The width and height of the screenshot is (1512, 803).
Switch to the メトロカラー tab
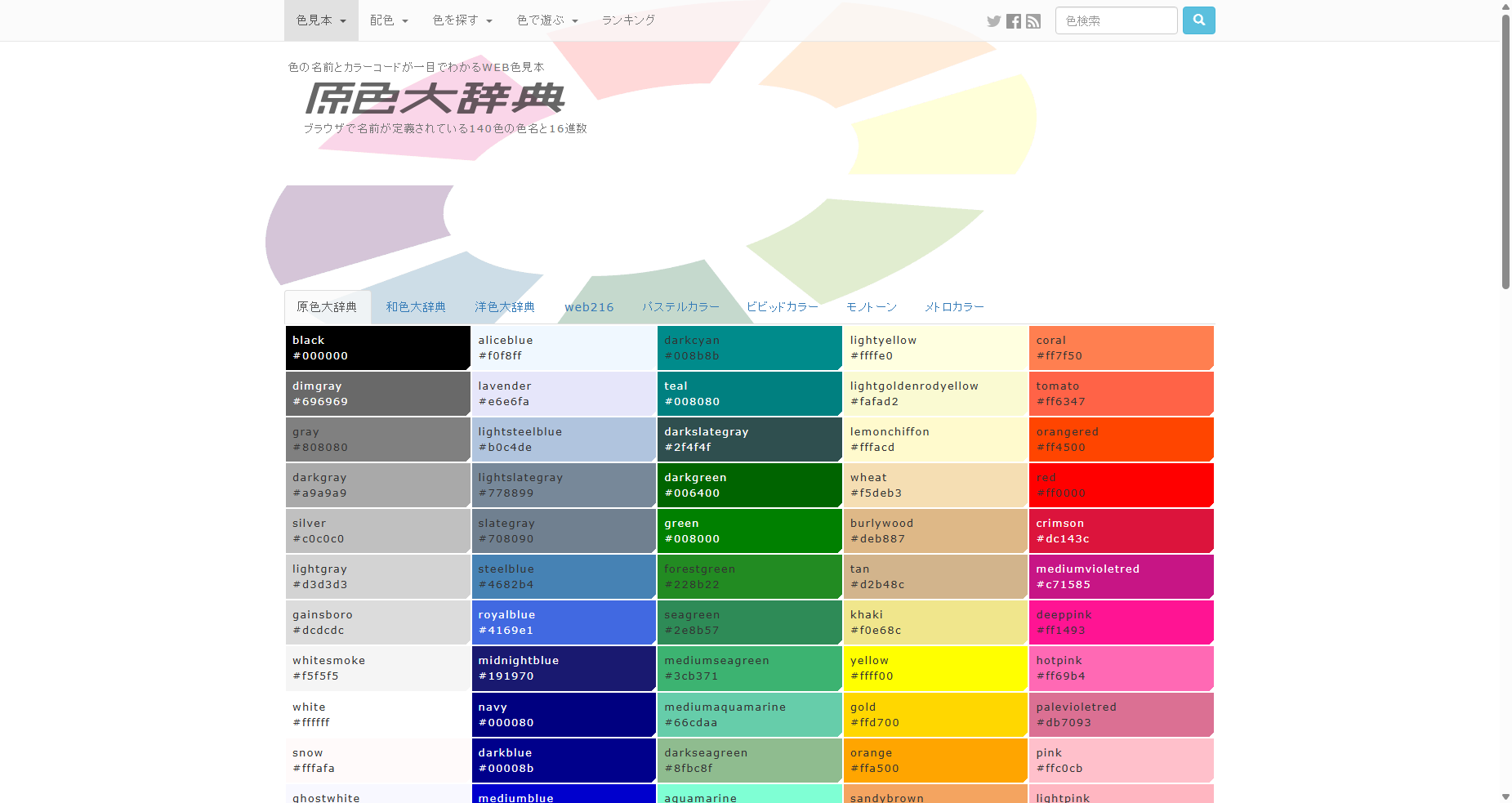954,307
